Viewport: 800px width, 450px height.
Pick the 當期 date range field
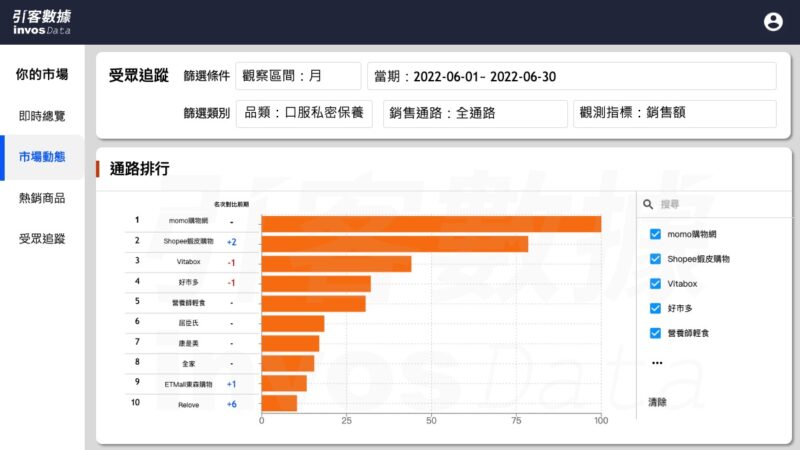pos(571,76)
